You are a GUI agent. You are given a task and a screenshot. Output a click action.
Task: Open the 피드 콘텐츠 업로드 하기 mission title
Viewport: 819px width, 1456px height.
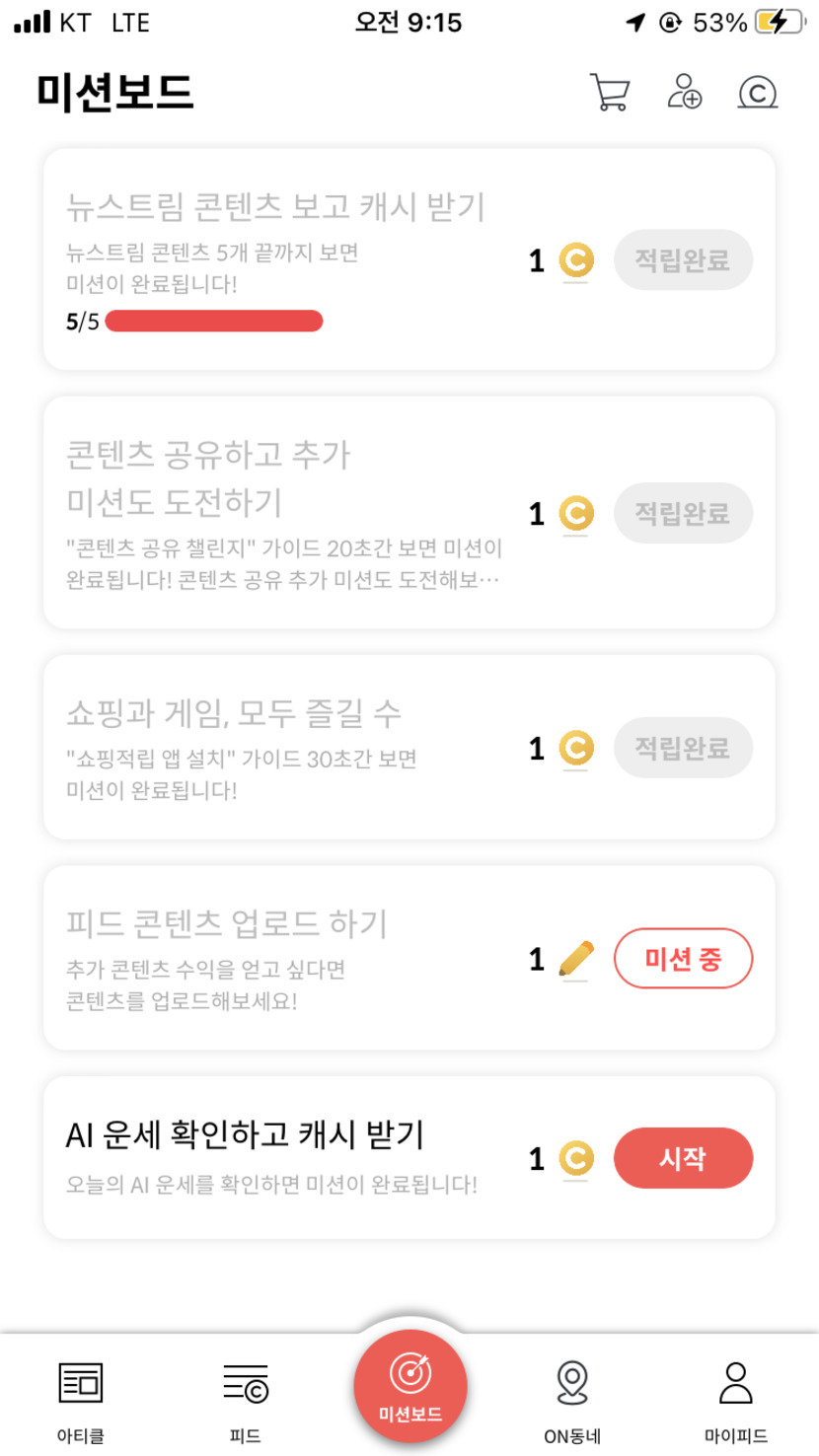point(227,924)
